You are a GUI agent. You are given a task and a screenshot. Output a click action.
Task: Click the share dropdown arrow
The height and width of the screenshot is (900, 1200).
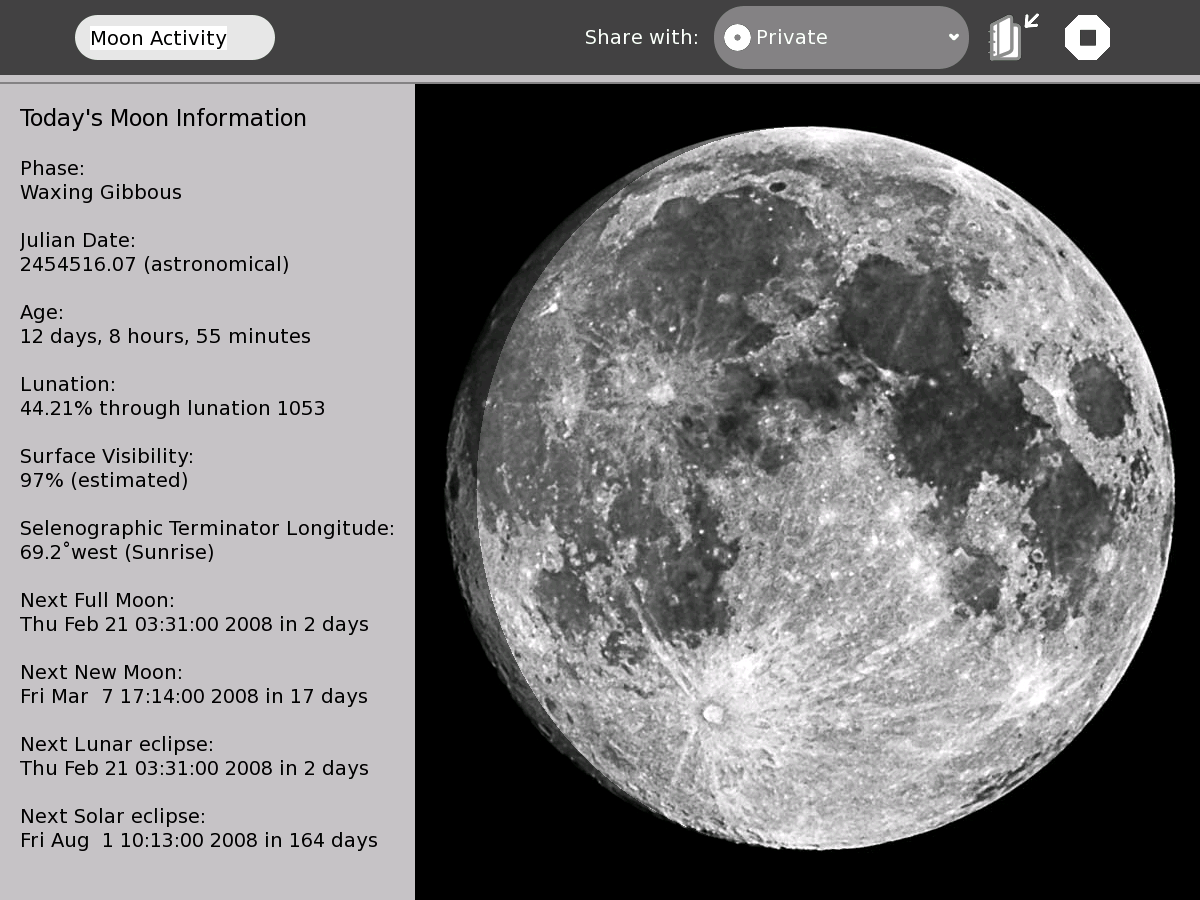[953, 37]
